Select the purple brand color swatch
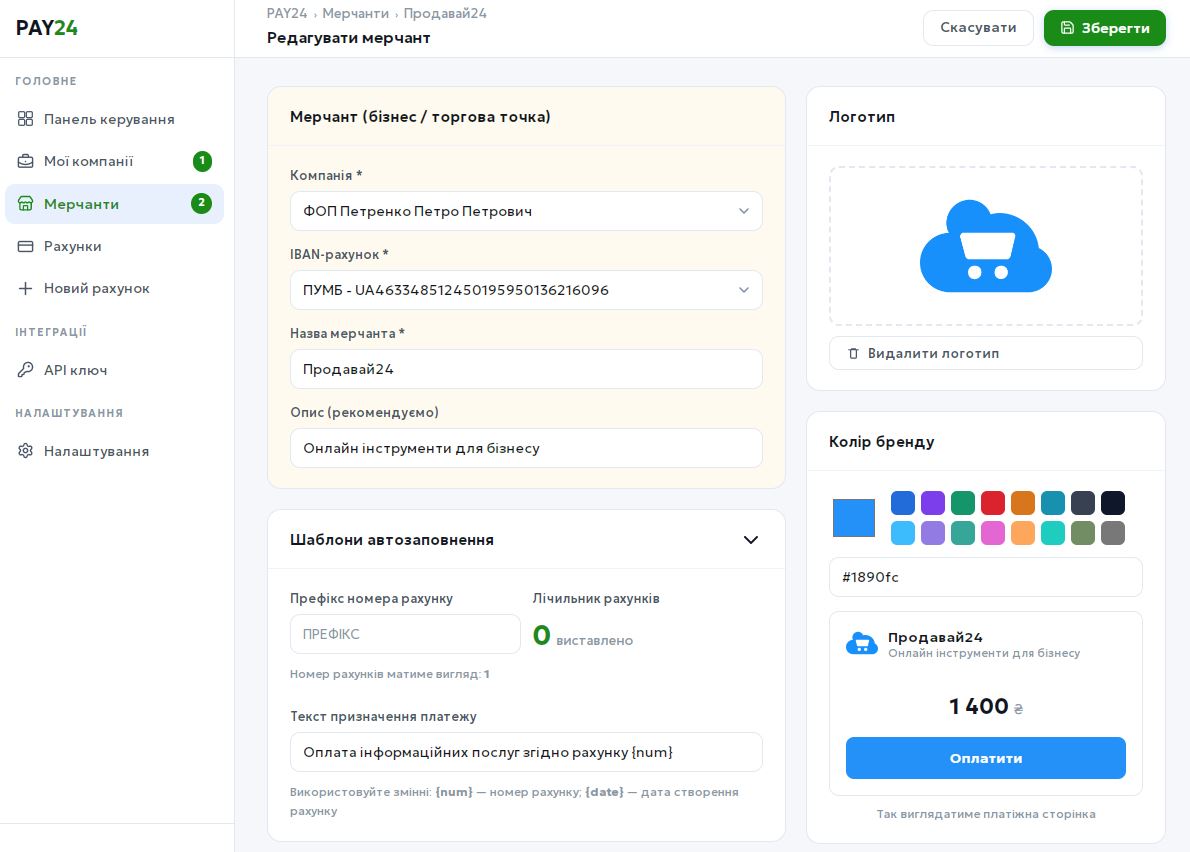Image resolution: width=1190 pixels, height=852 pixels. tap(933, 503)
